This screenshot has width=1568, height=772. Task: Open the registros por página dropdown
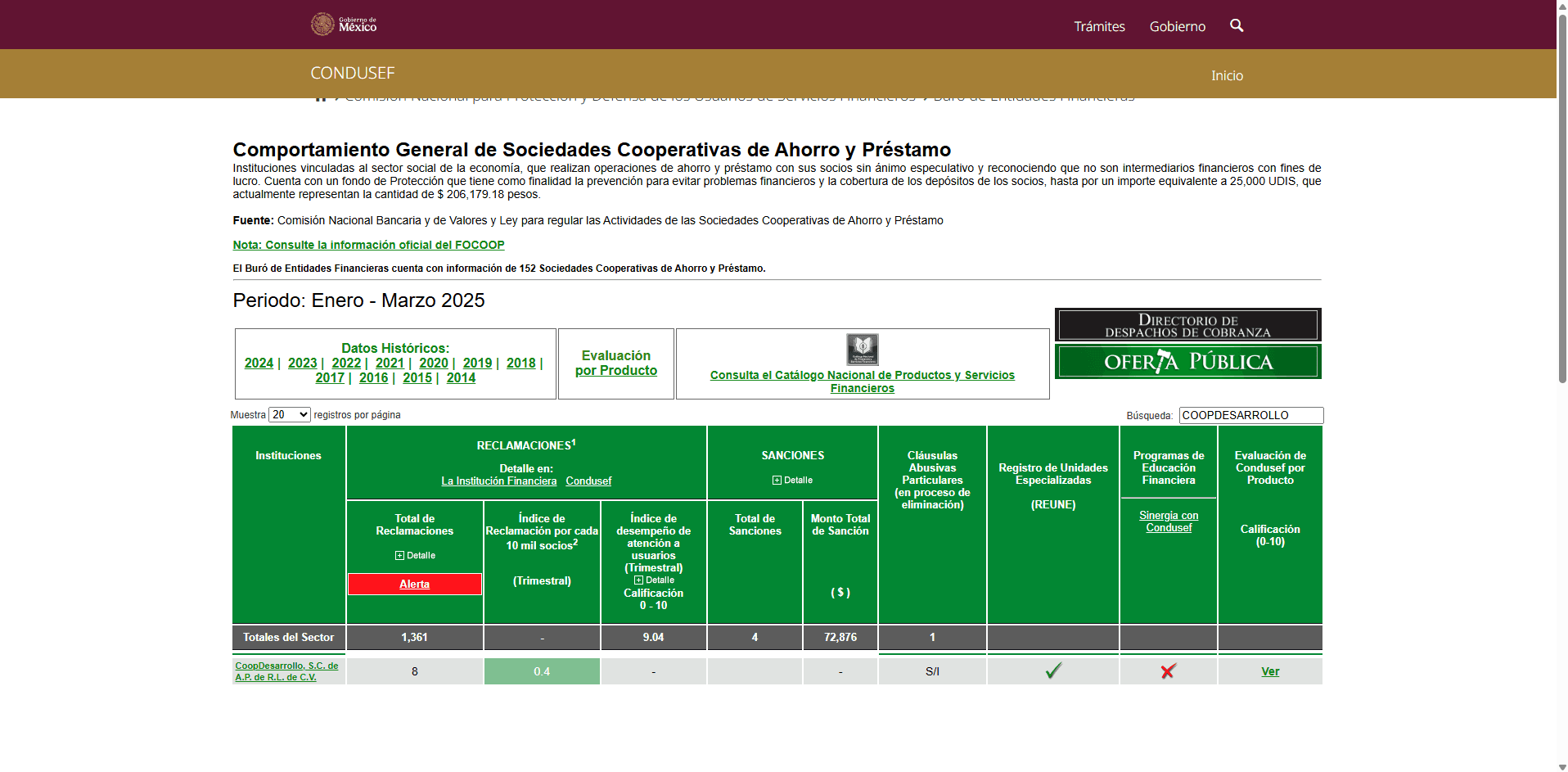[290, 415]
